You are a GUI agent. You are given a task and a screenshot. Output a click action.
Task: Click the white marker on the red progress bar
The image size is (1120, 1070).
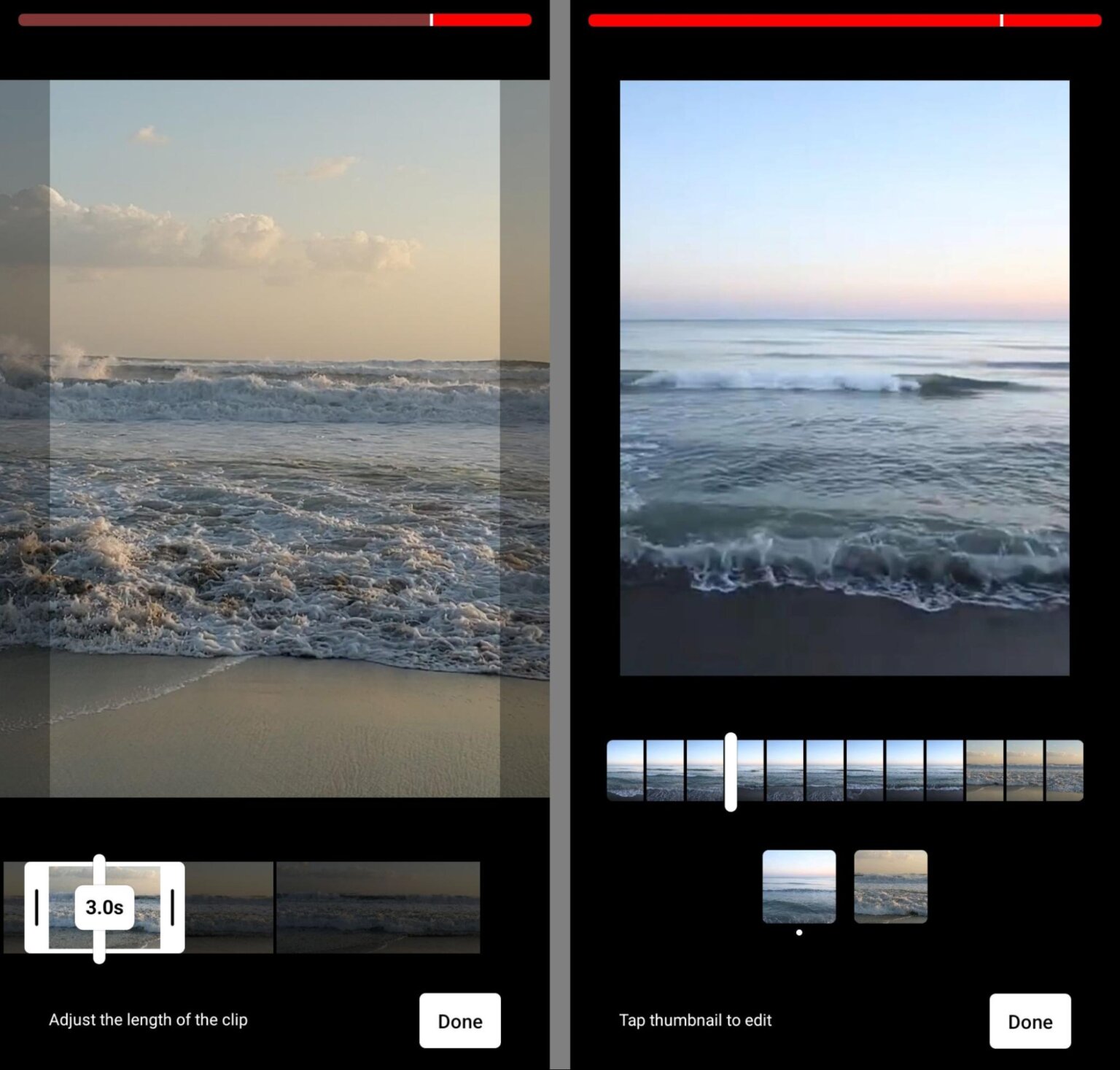click(x=1003, y=20)
